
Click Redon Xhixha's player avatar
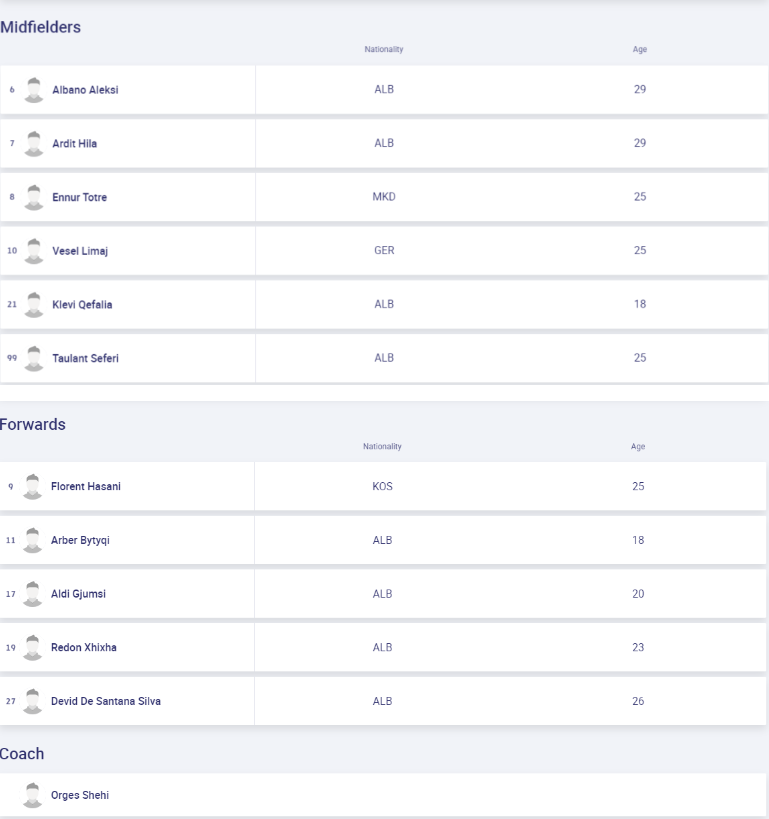click(x=33, y=647)
